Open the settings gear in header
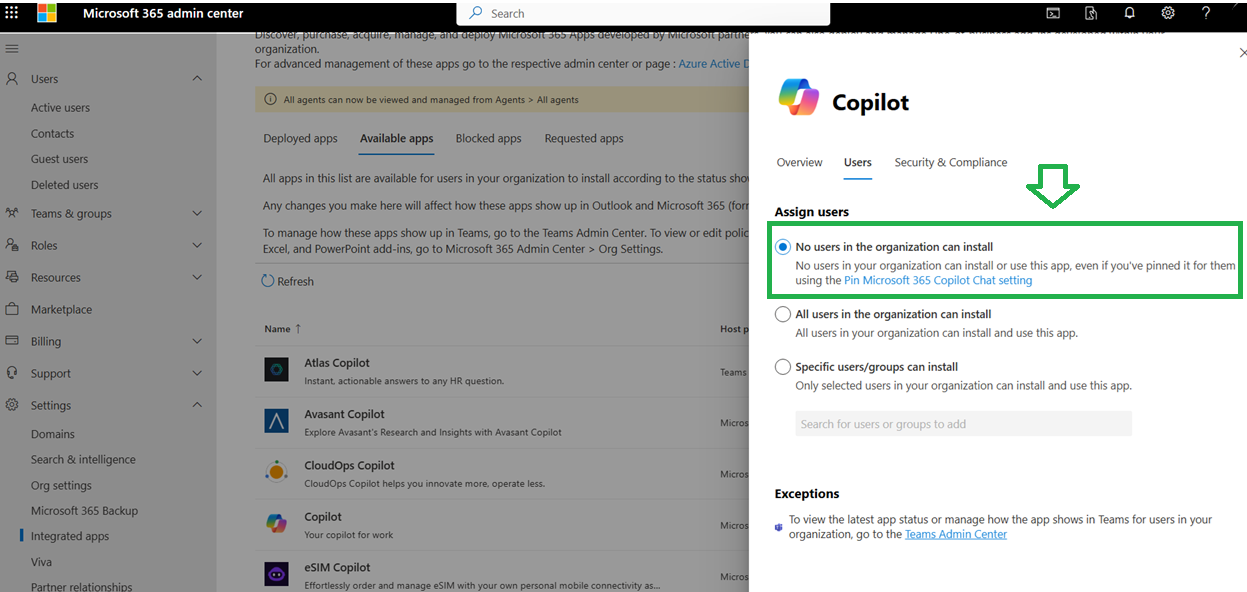This screenshot has height=592, width=1247. coord(1168,13)
